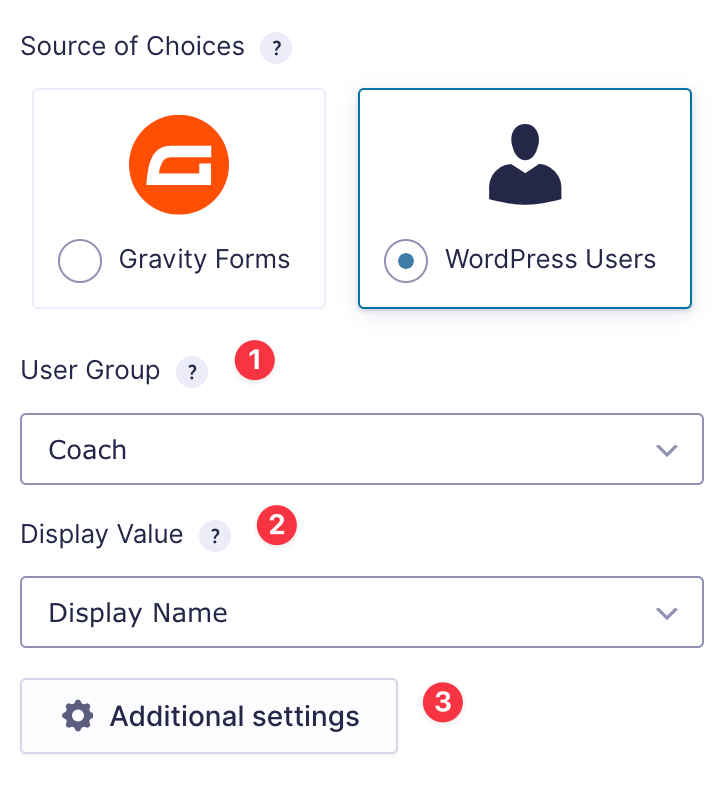
Task: Click the Source of Choices help icon
Action: coord(275,48)
